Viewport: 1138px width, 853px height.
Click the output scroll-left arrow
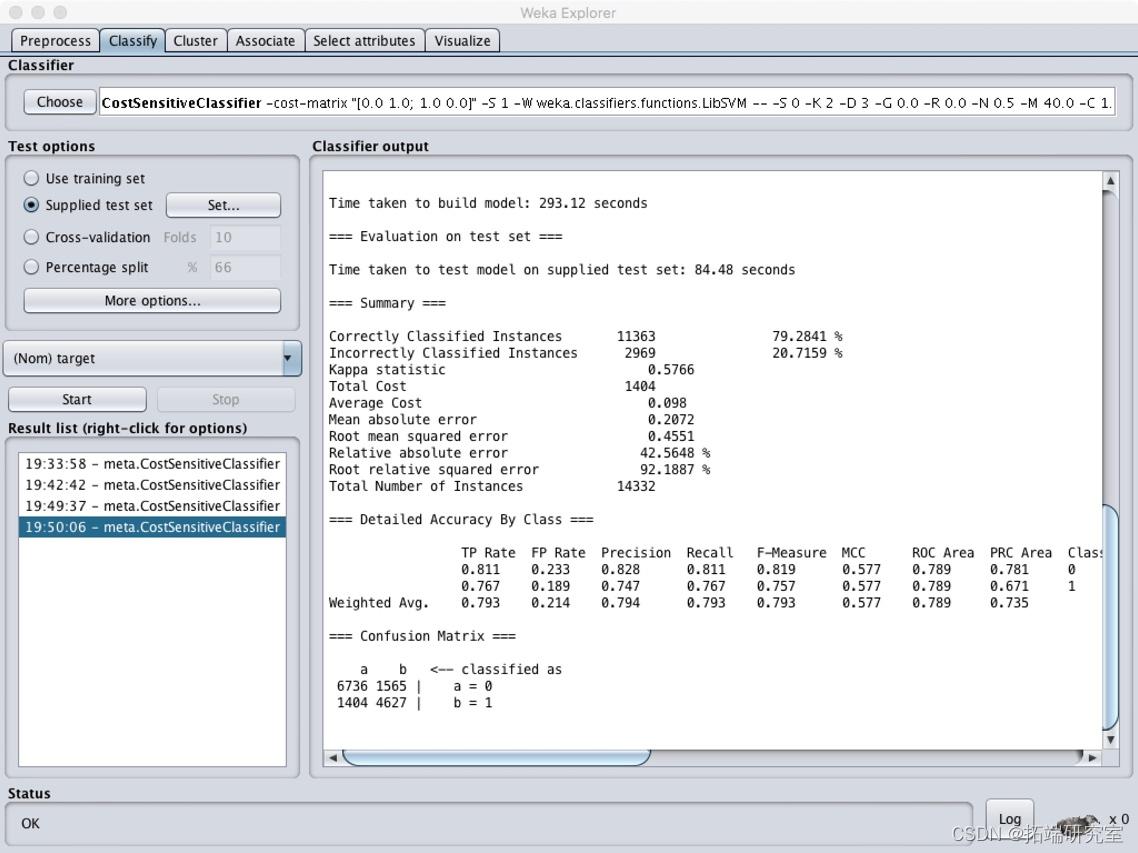[x=332, y=758]
